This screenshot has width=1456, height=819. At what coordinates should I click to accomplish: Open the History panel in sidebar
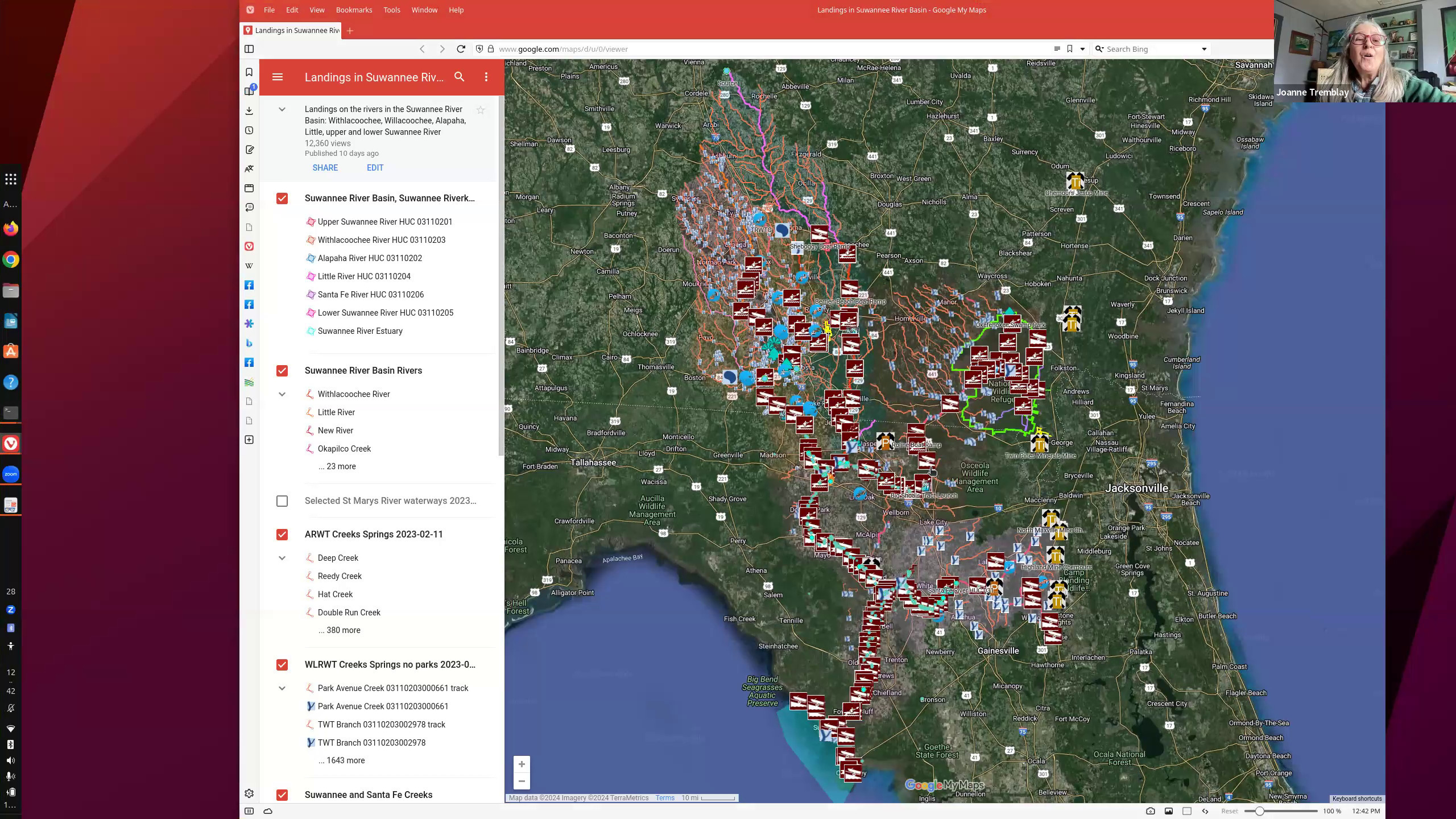tap(249, 130)
